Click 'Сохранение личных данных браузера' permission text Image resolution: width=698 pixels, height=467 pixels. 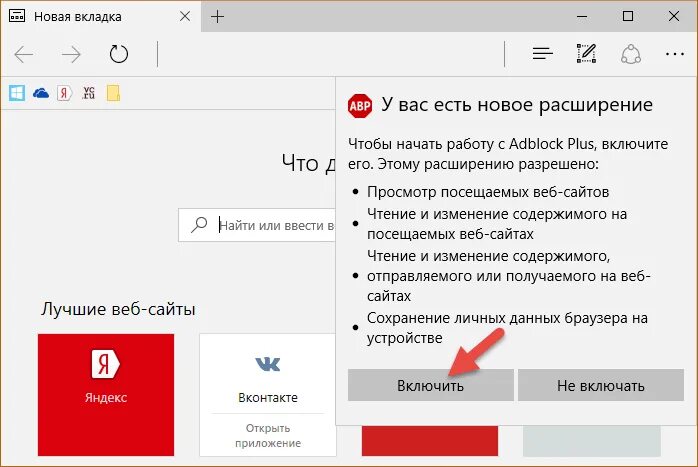click(507, 328)
